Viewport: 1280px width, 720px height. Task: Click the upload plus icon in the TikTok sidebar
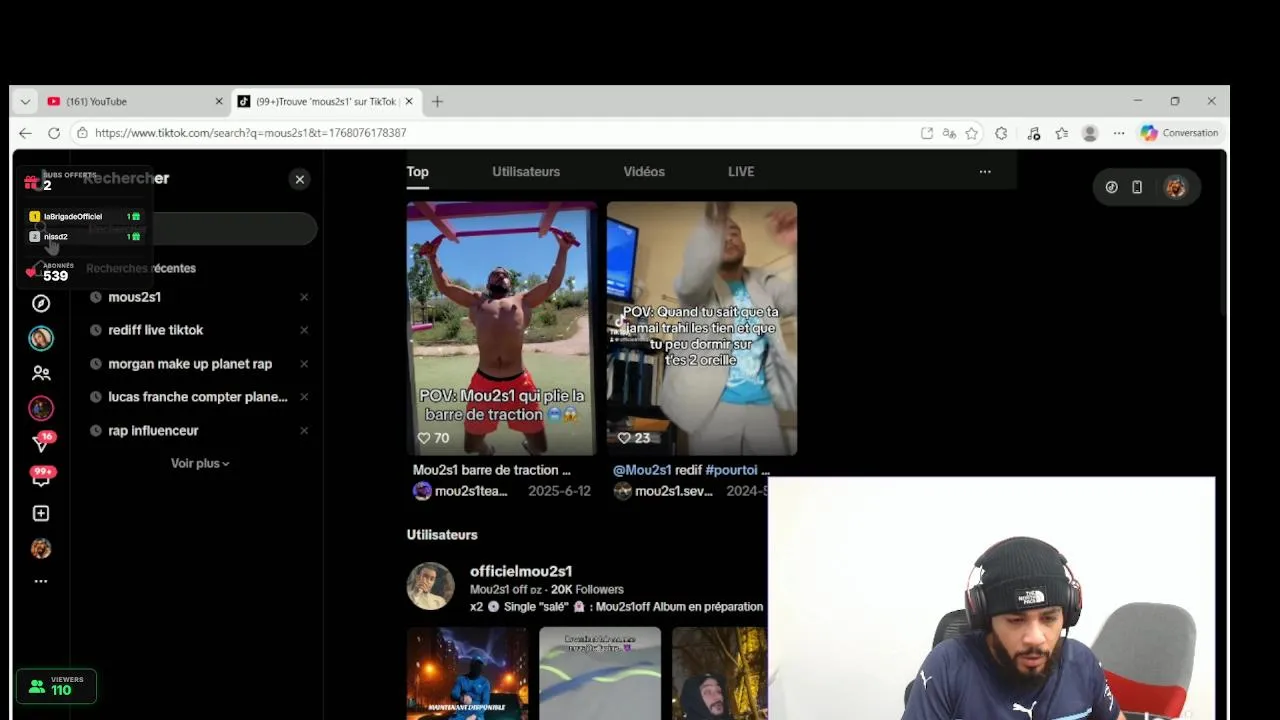41,513
